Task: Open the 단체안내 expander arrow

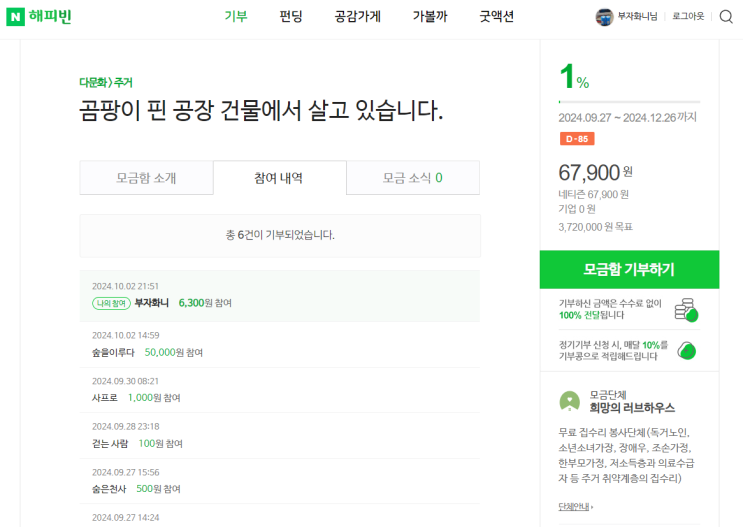Action: [x=591, y=507]
